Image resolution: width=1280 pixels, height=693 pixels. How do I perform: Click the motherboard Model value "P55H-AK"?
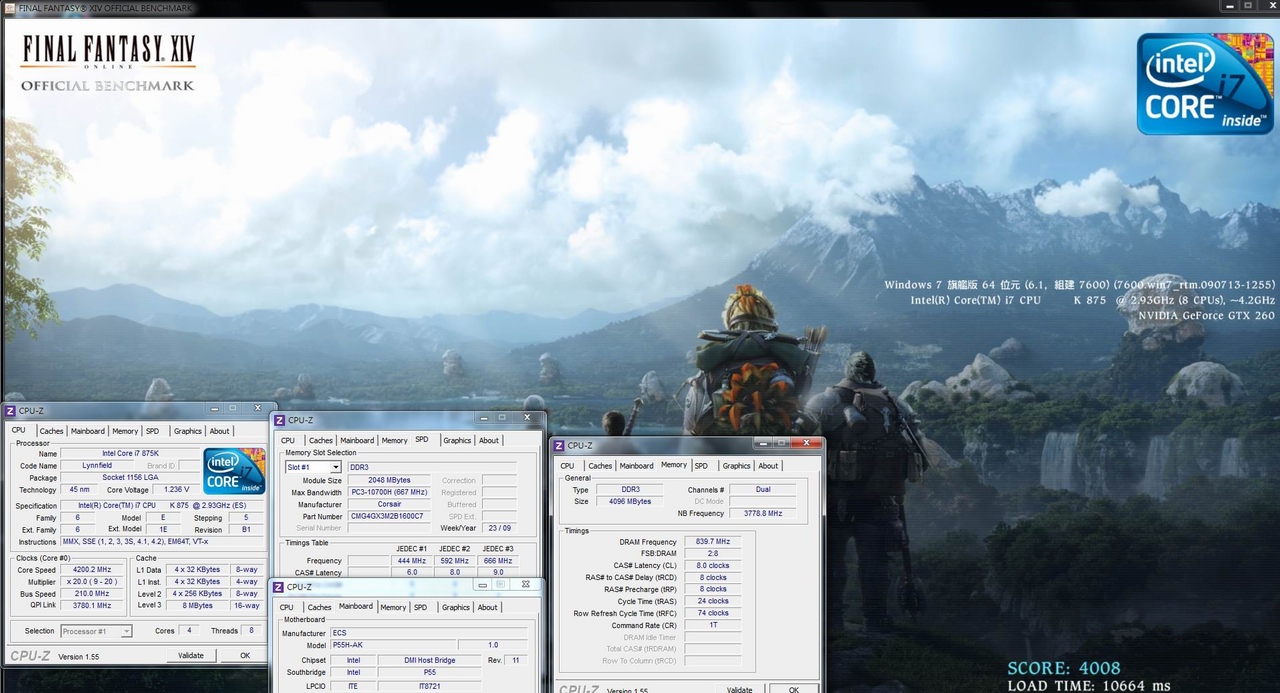point(393,645)
